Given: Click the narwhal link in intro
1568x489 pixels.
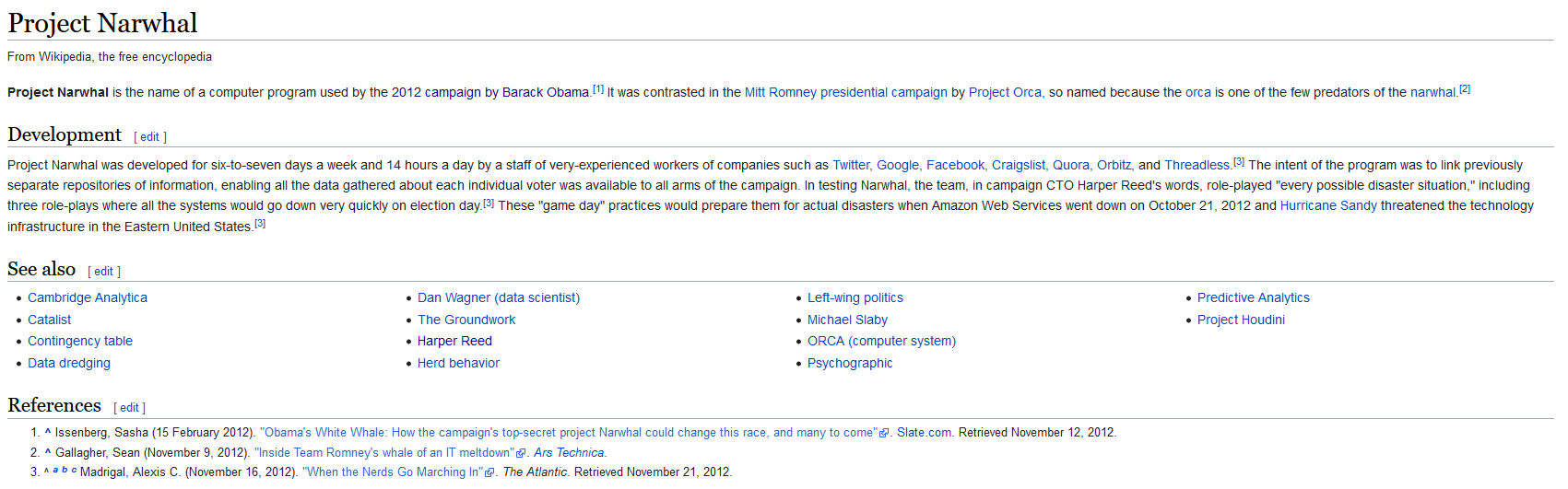Looking at the screenshot, I should coord(1433,92).
